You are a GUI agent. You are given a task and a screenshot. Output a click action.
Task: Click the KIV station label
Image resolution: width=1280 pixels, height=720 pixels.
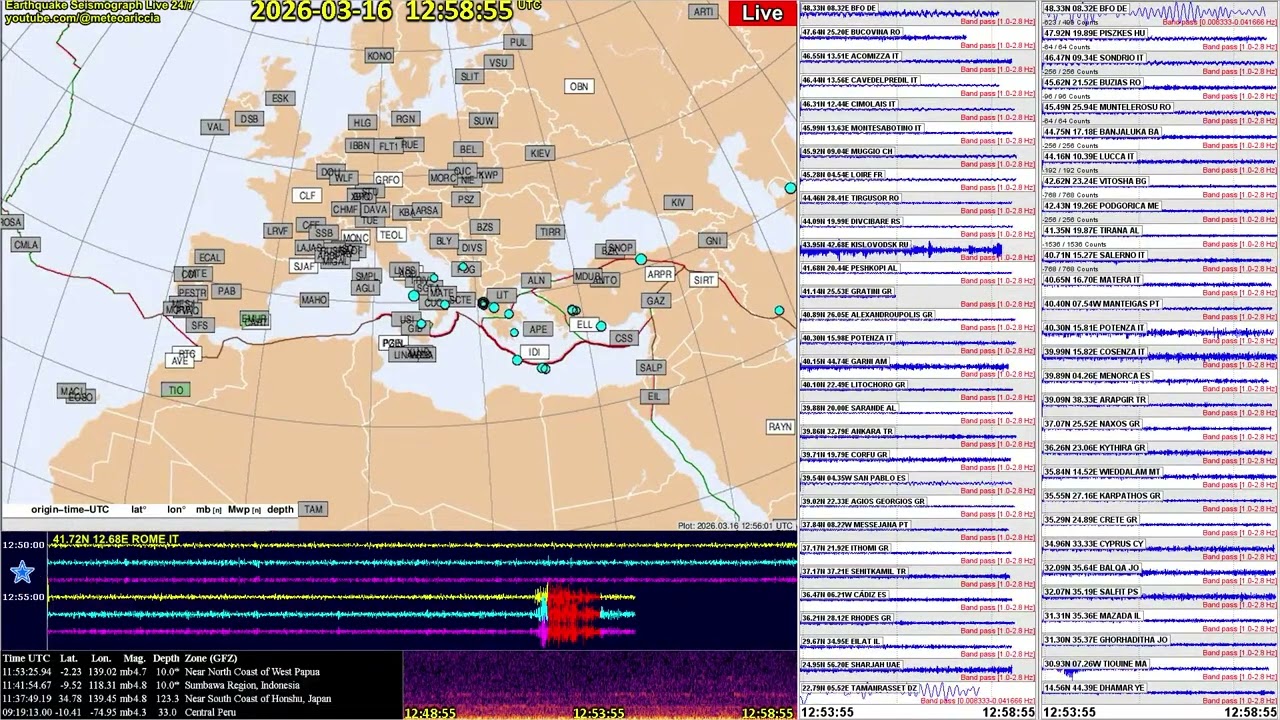[678, 202]
